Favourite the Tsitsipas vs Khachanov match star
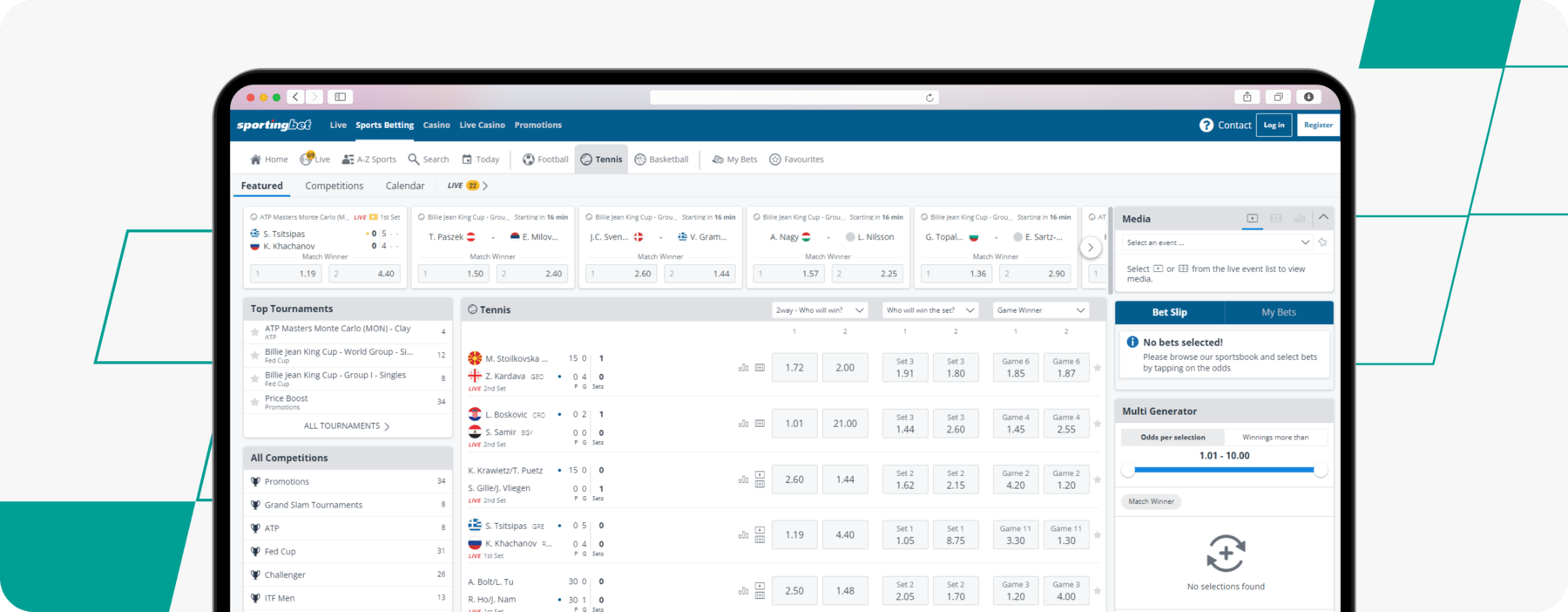This screenshot has height=612, width=1568. (x=1098, y=535)
